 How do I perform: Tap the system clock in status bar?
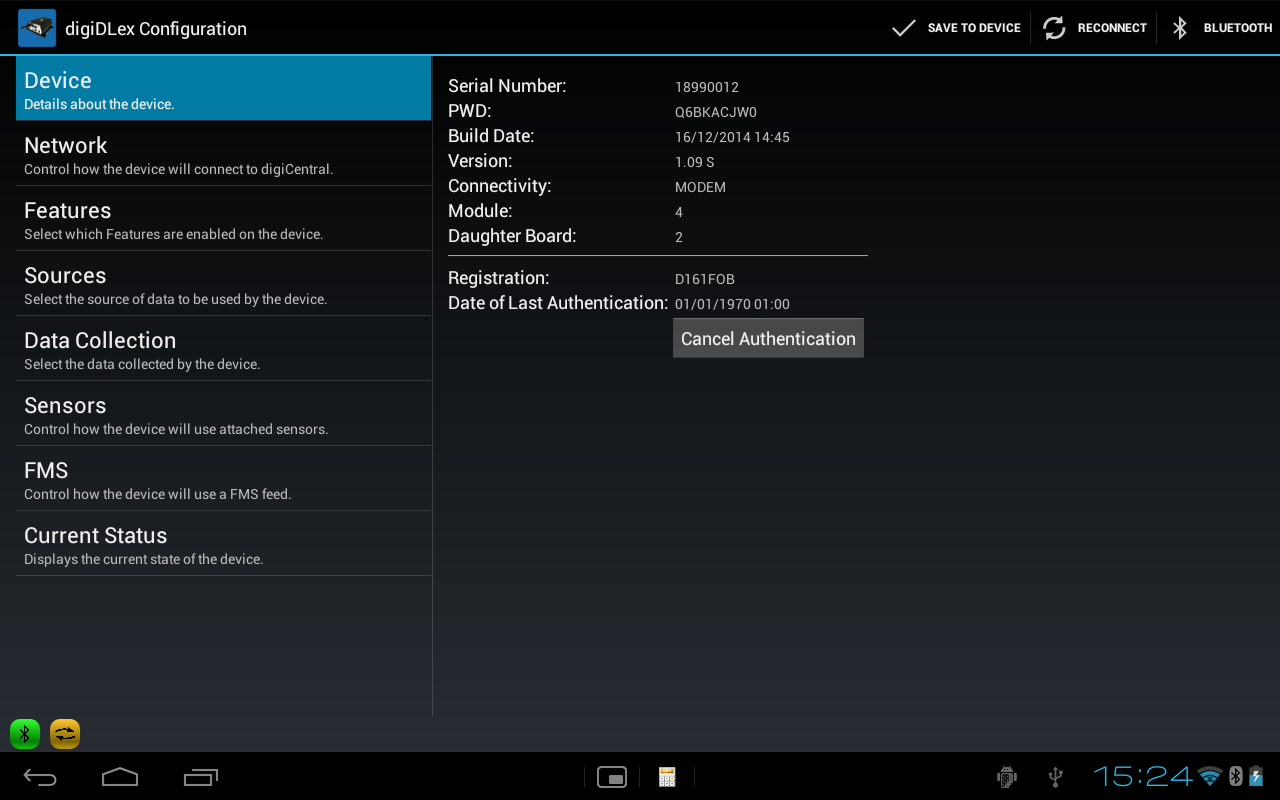pos(1142,776)
